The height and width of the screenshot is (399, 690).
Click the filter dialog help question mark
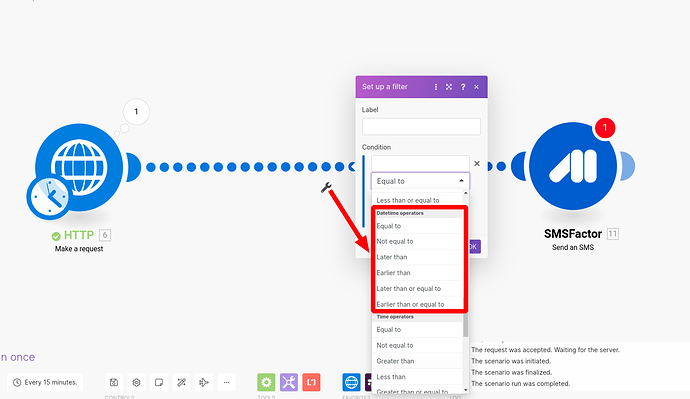pos(463,87)
